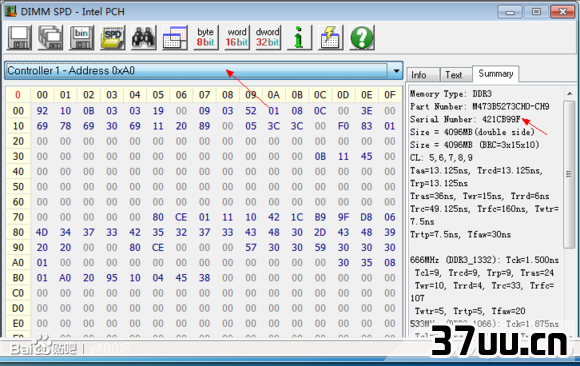Minimize the DIMM SPD window

(510, 12)
